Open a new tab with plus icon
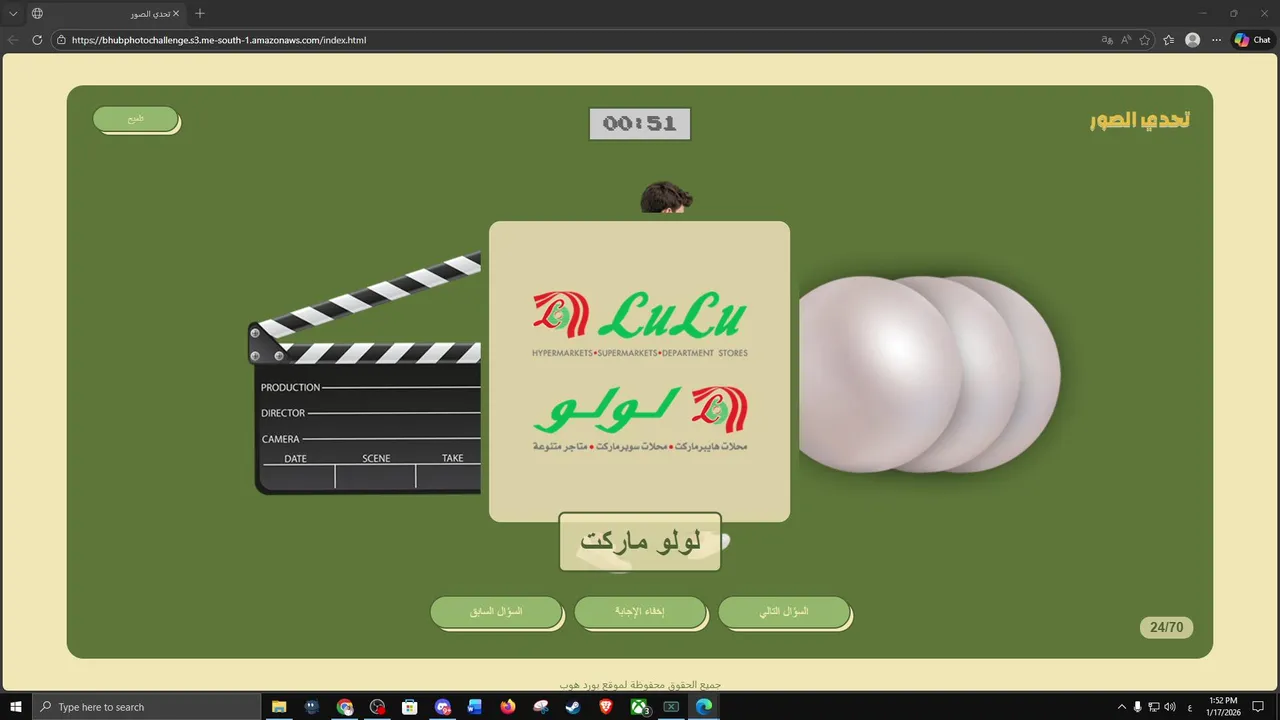 199,14
